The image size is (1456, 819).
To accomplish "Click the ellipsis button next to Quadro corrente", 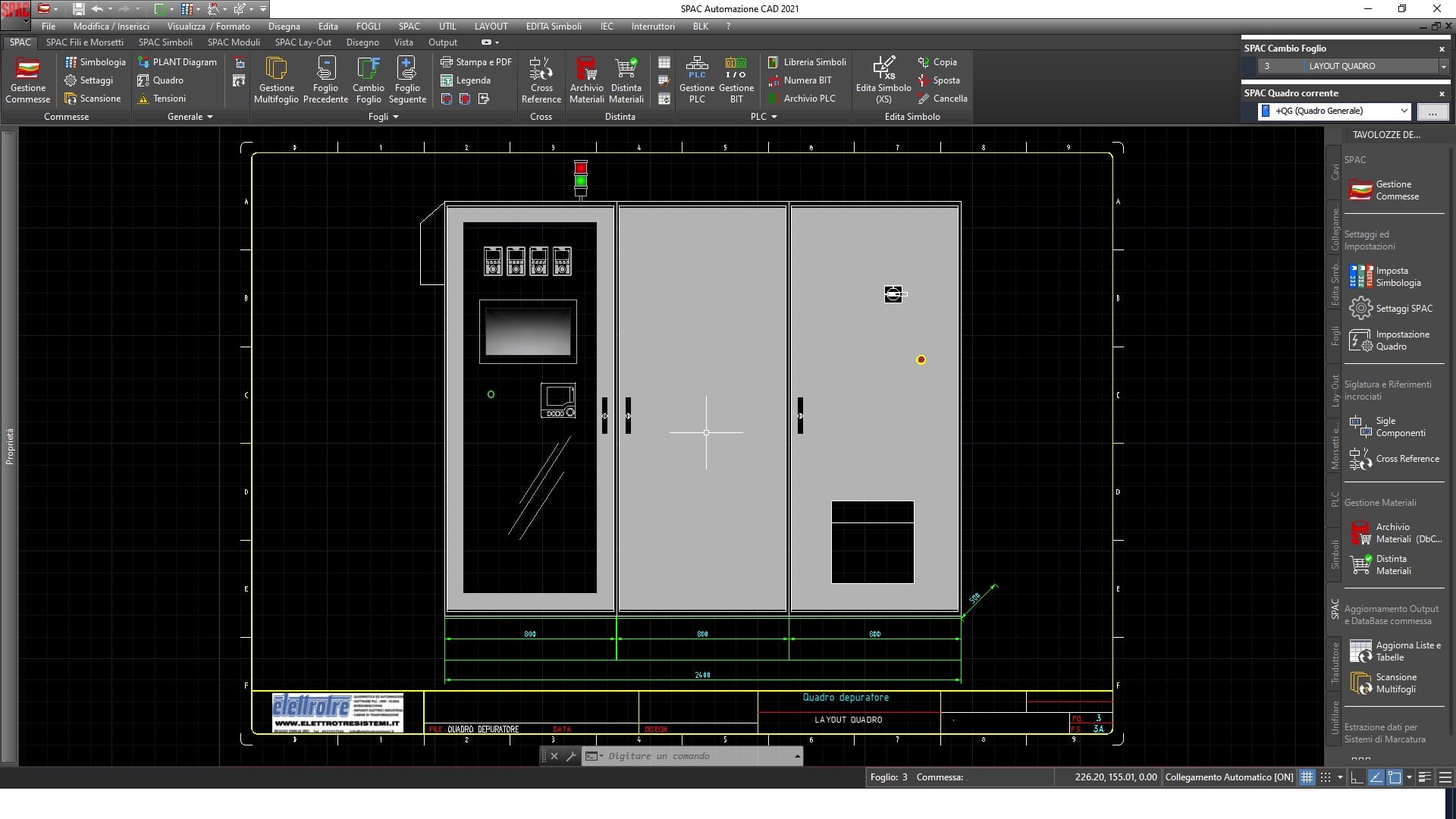I will tap(1432, 111).
